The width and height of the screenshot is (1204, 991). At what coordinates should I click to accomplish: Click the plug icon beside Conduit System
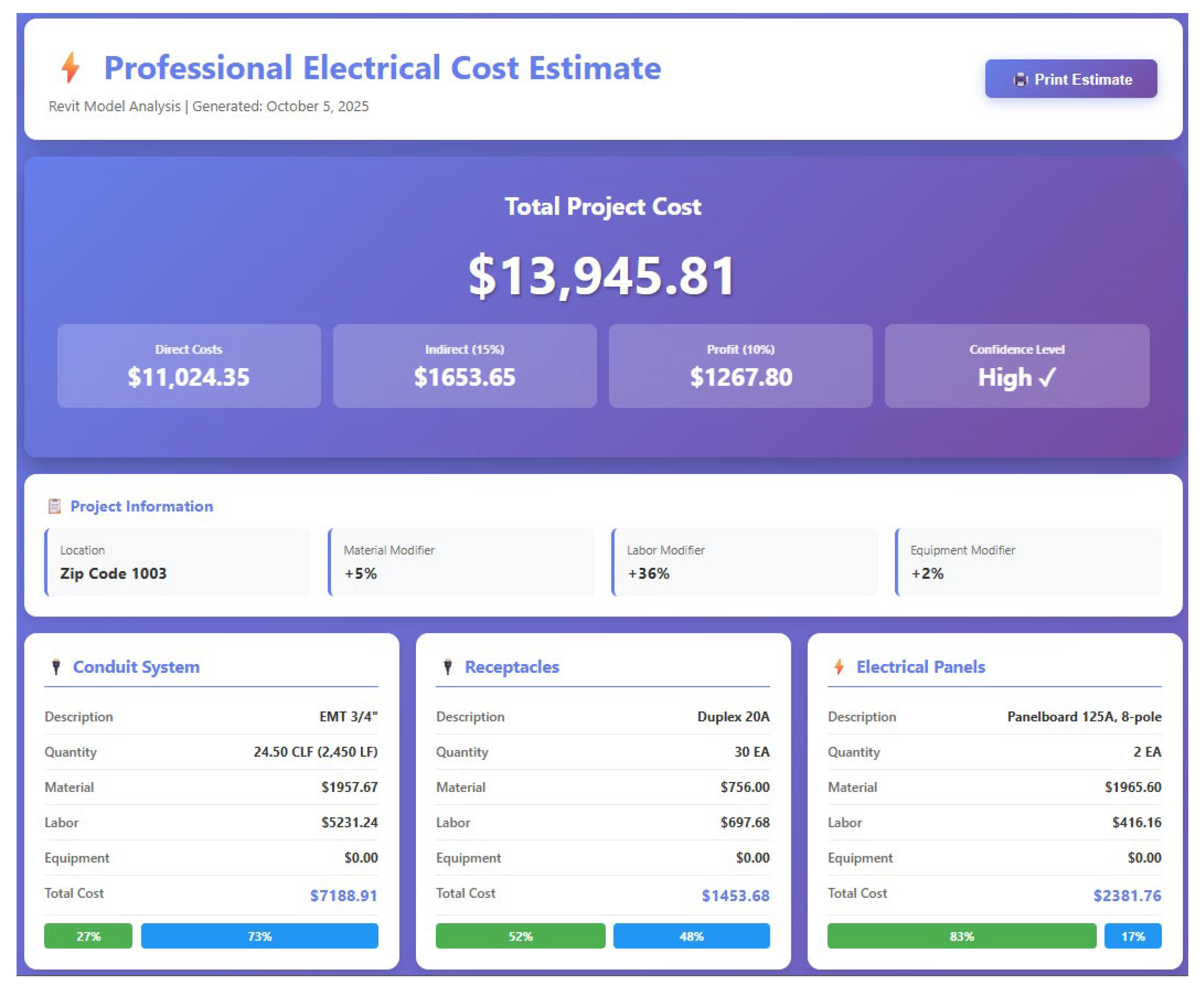tap(56, 666)
